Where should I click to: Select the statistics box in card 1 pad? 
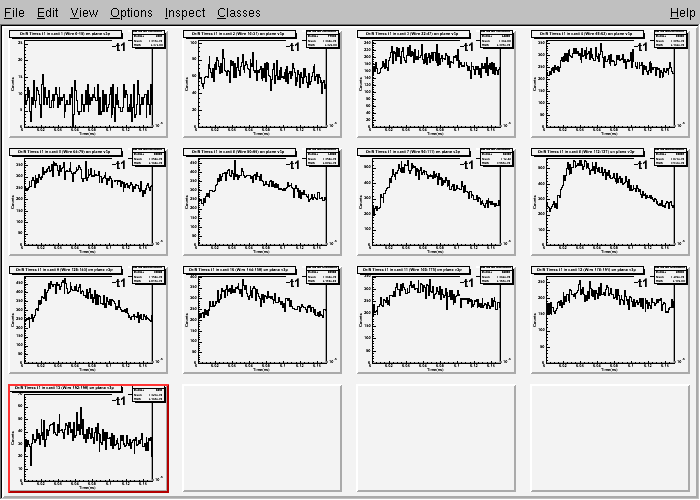tap(149, 39)
